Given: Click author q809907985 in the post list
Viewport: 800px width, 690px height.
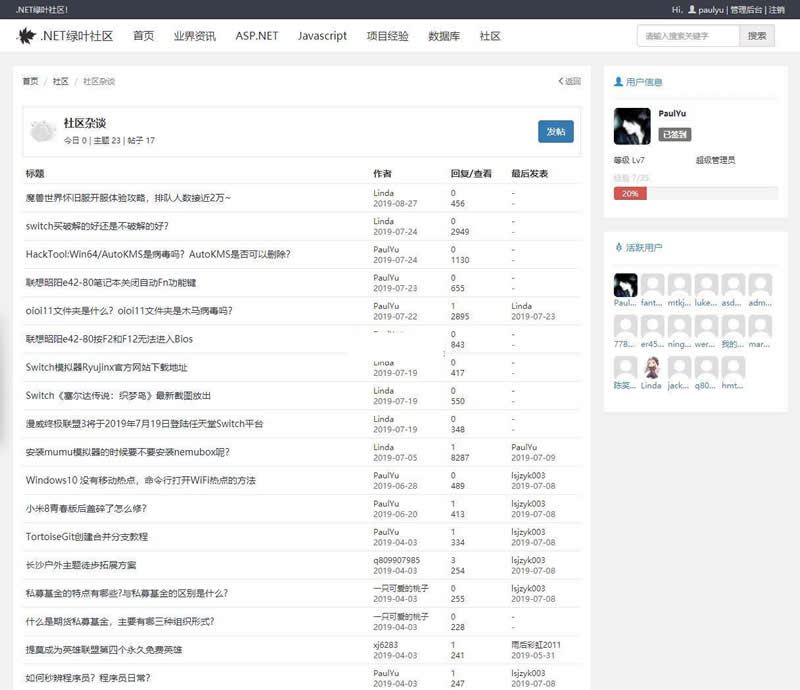Looking at the screenshot, I should pos(397,560).
